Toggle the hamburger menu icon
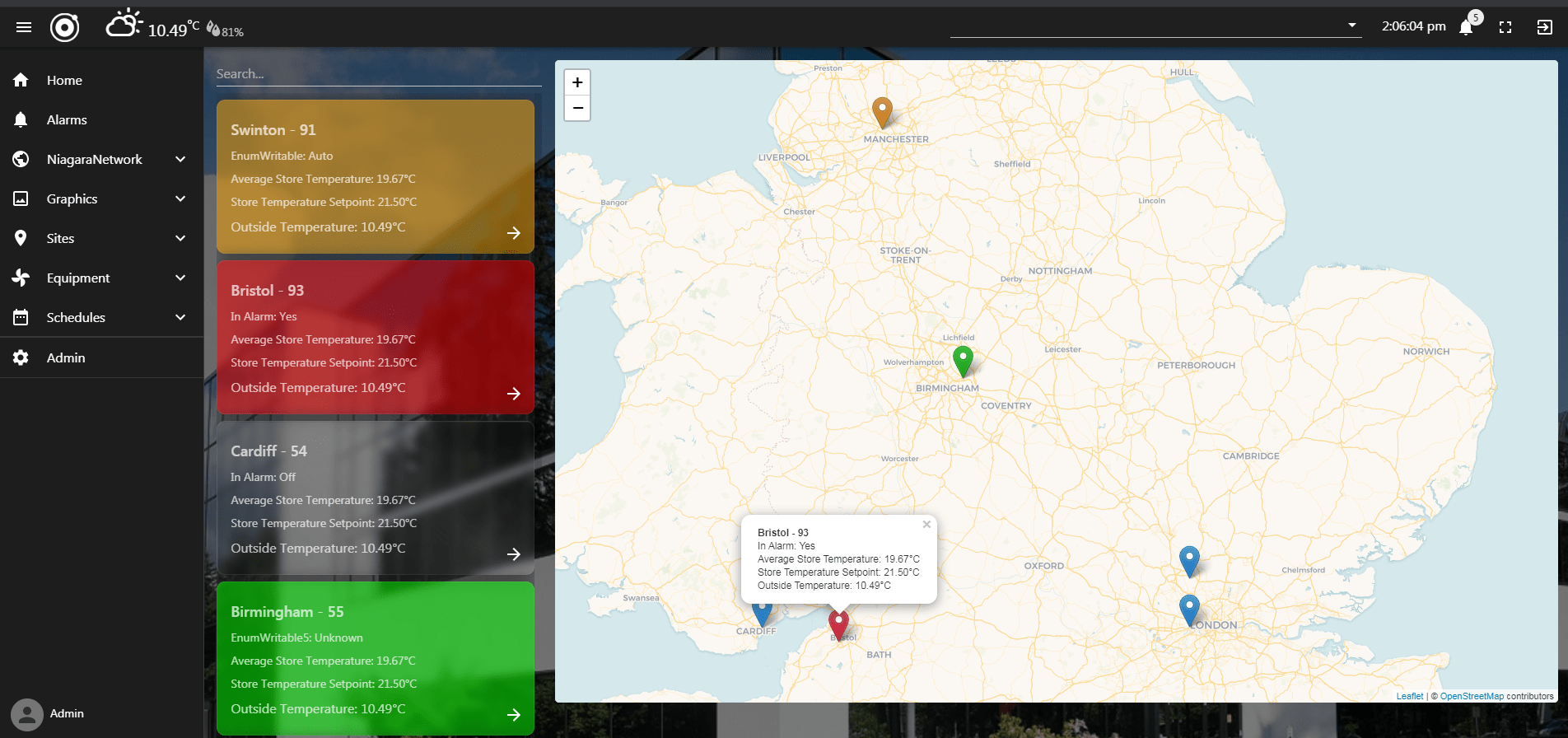1568x738 pixels. point(24,27)
